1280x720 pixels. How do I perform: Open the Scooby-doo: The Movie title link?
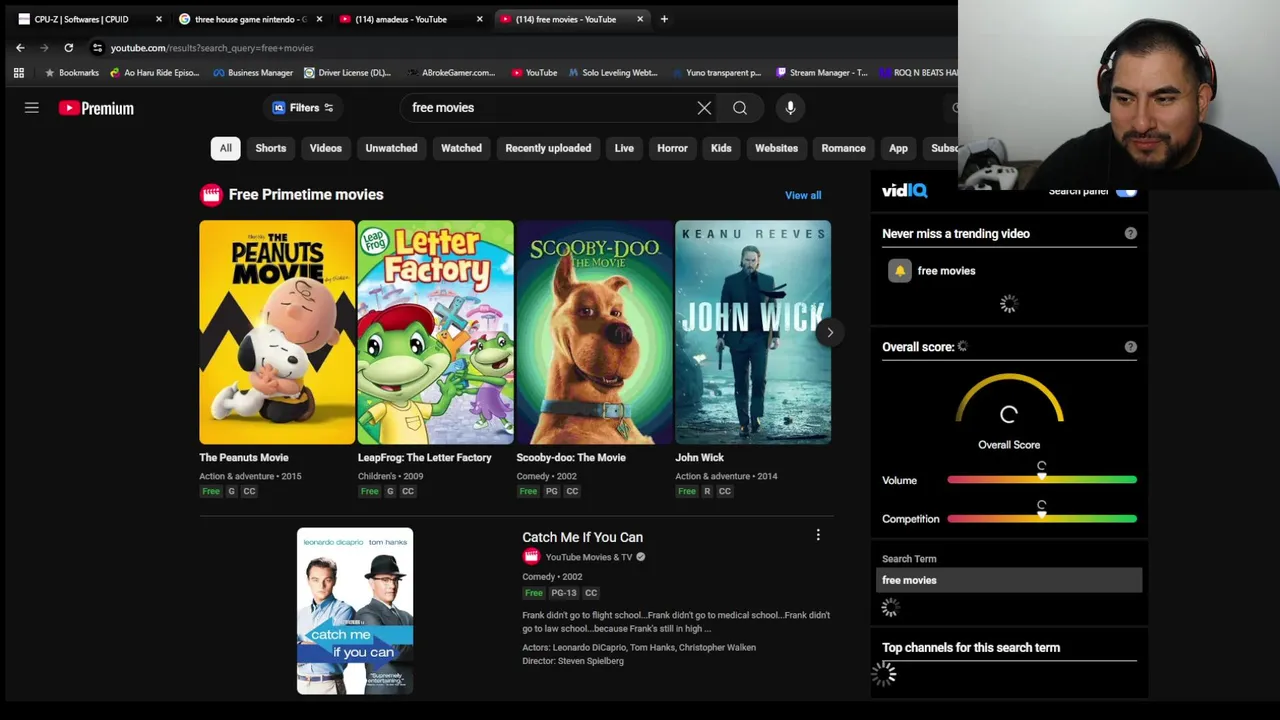(571, 457)
